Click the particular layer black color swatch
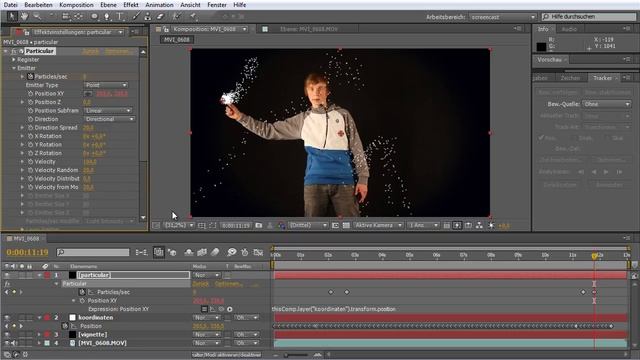640x360 pixels. (72, 275)
